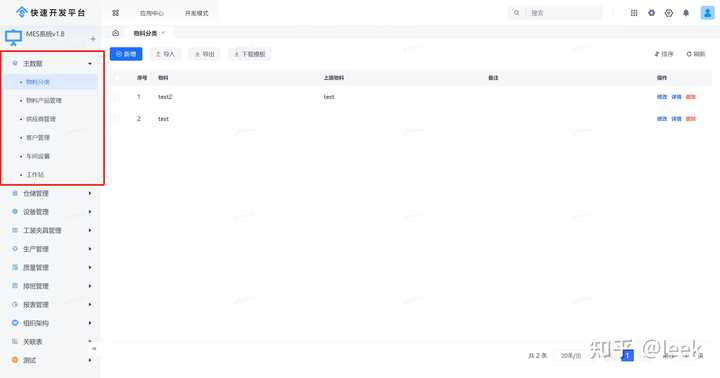This screenshot has width=720, height=378.
Task: Open 工作站 in the sidebar
Action: click(x=35, y=175)
